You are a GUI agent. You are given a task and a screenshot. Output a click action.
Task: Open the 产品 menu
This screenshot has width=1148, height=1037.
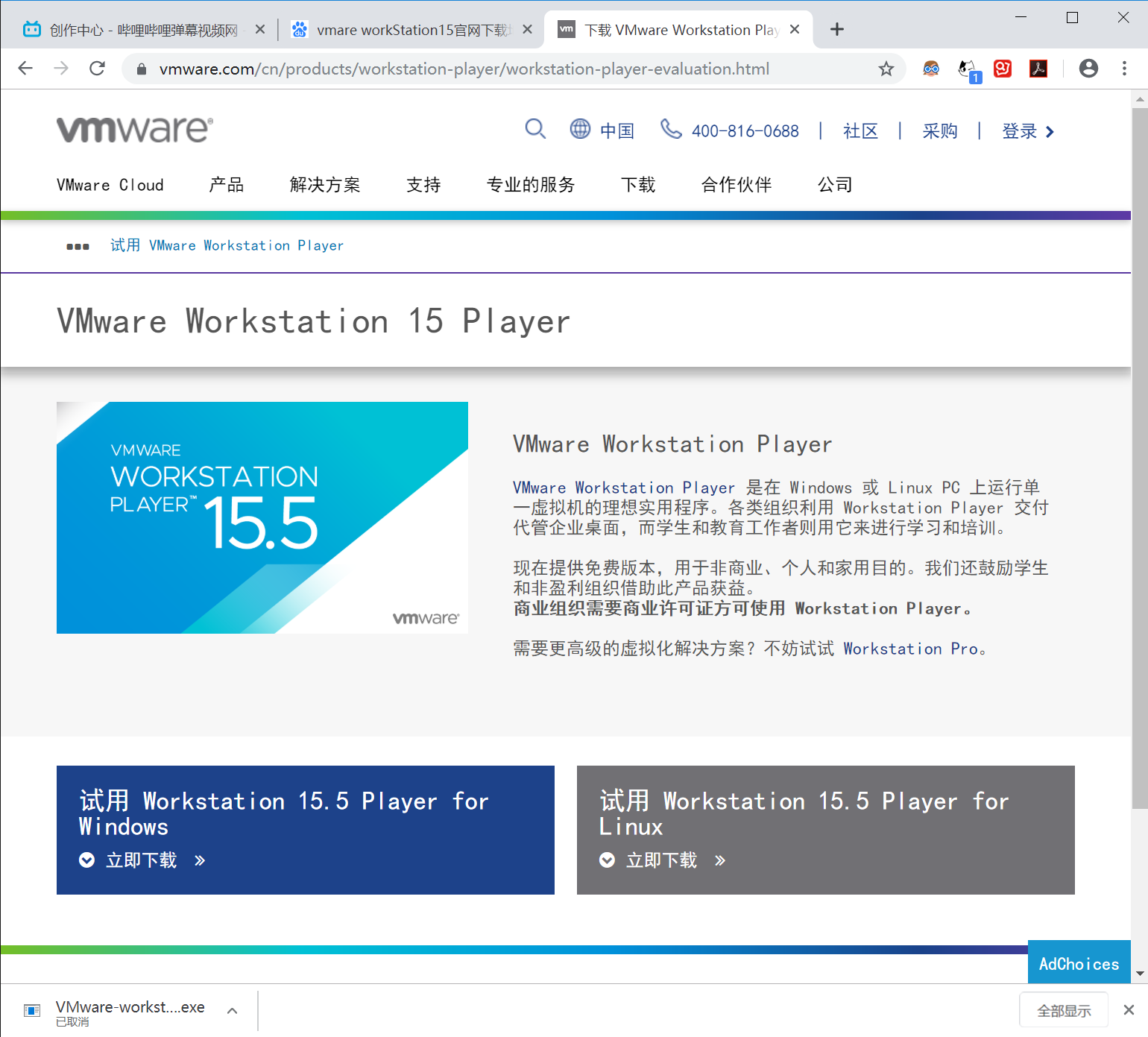point(227,185)
